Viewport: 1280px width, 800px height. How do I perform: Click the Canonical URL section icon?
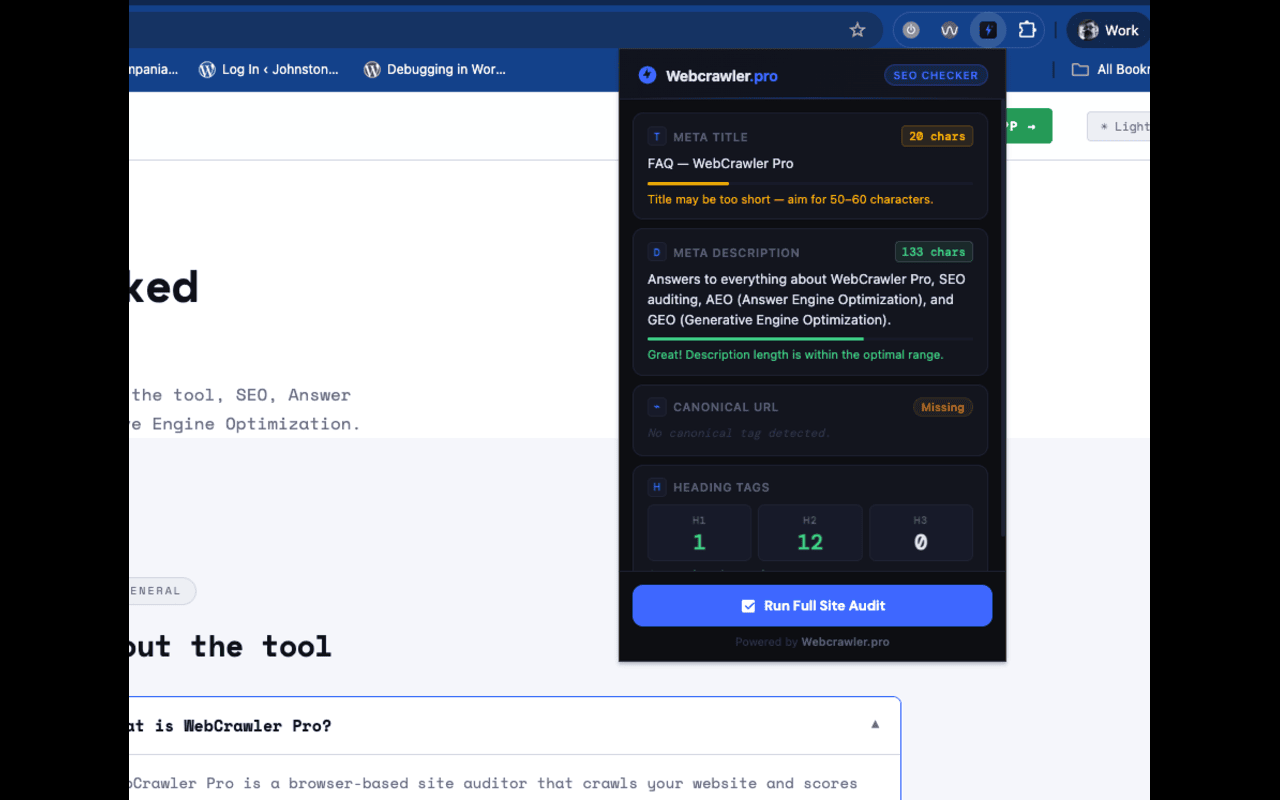coord(657,407)
